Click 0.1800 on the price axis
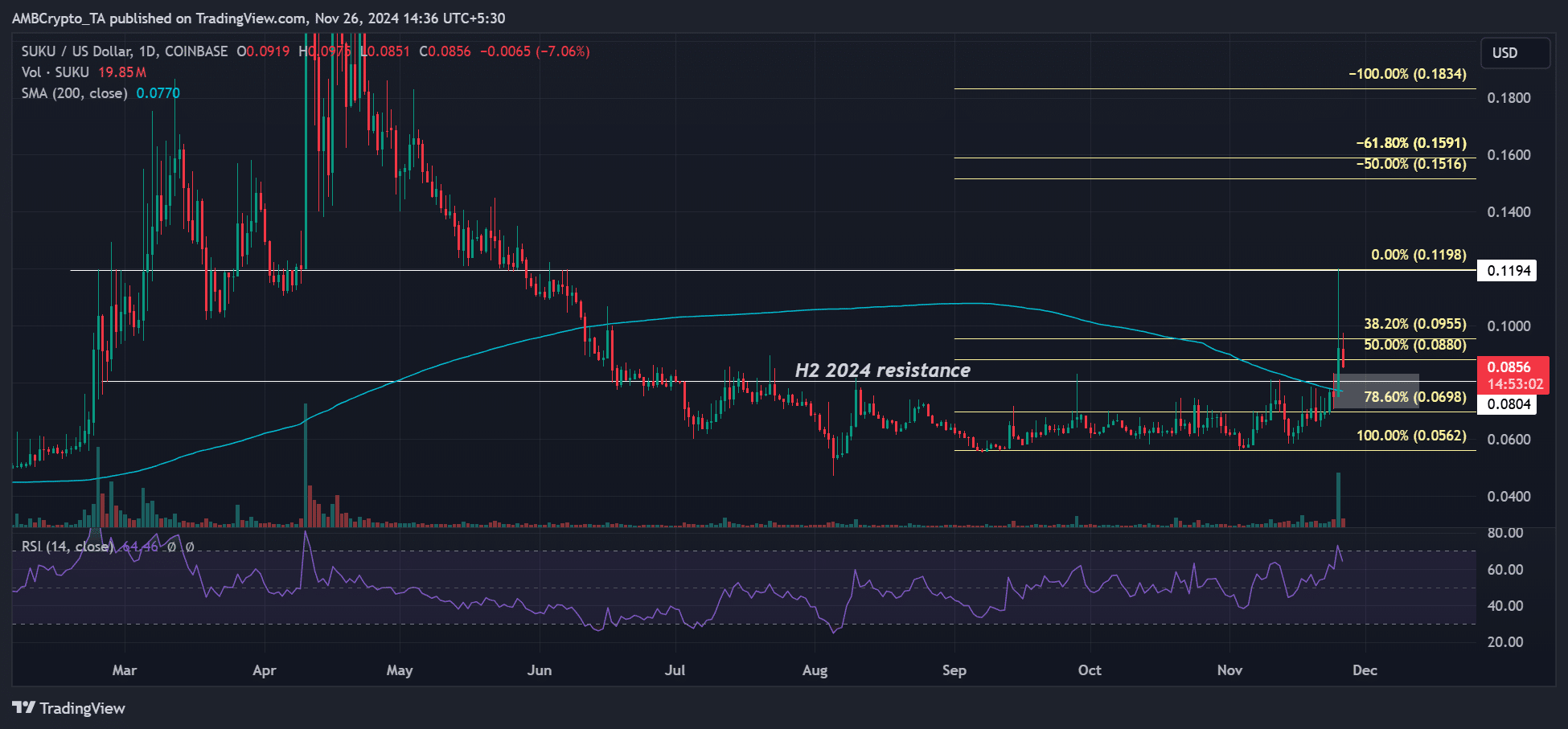The image size is (1568, 729). (1508, 98)
